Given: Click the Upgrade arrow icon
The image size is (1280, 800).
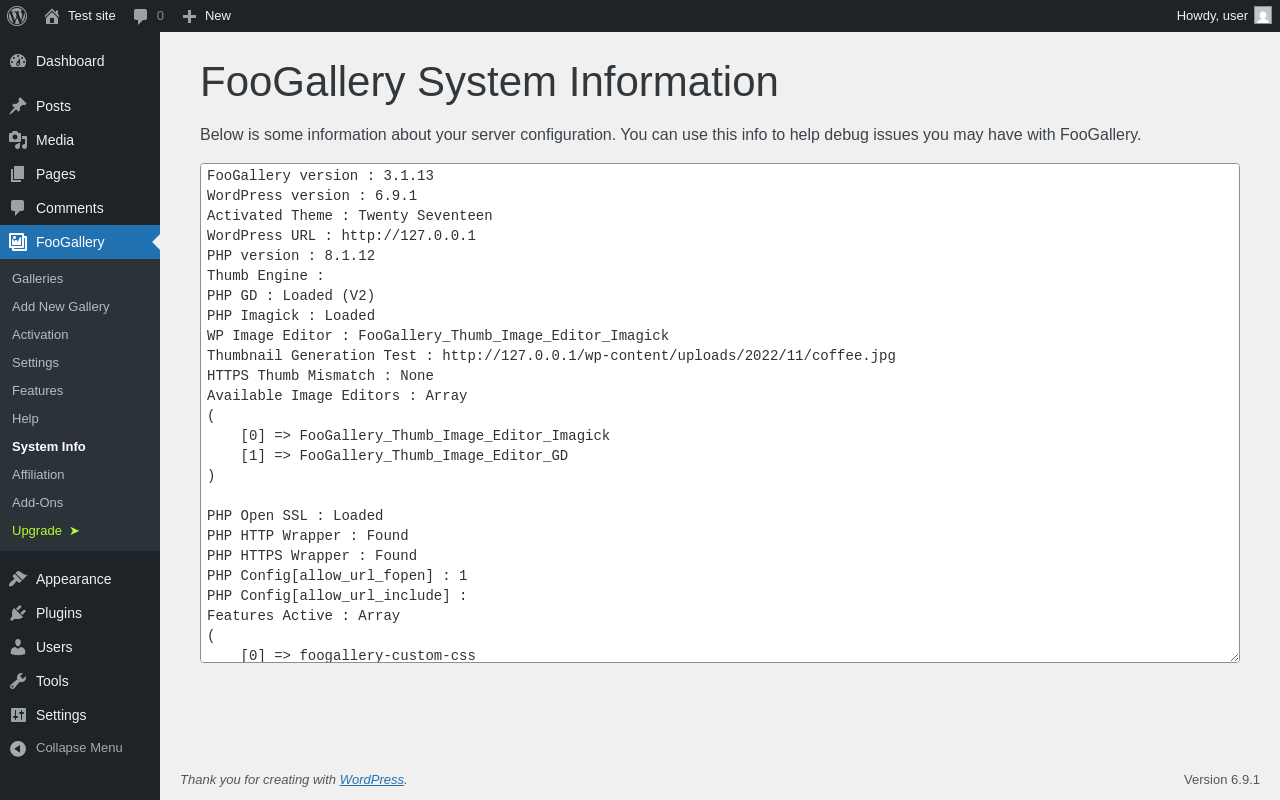Looking at the screenshot, I should point(74,531).
